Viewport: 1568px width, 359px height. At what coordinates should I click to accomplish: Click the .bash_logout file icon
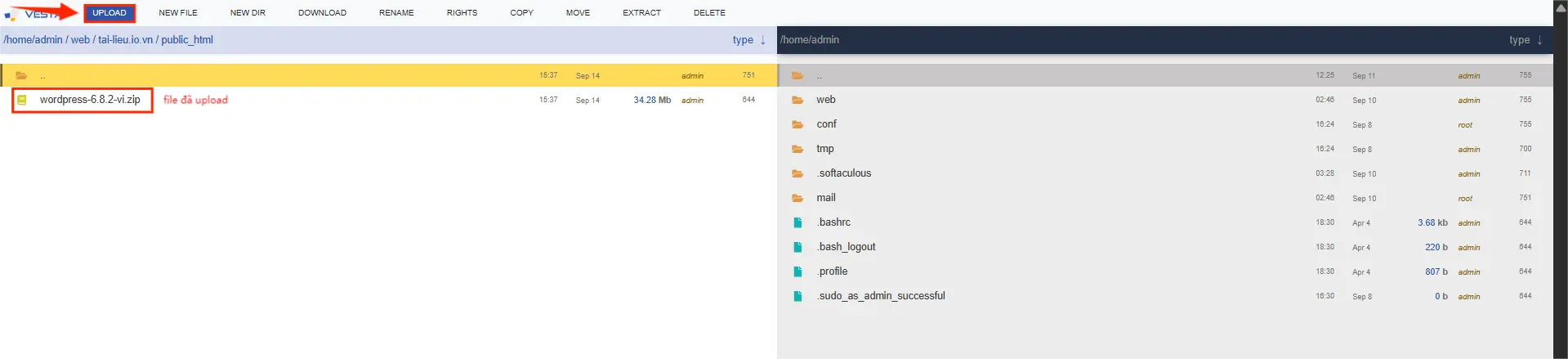[x=797, y=247]
